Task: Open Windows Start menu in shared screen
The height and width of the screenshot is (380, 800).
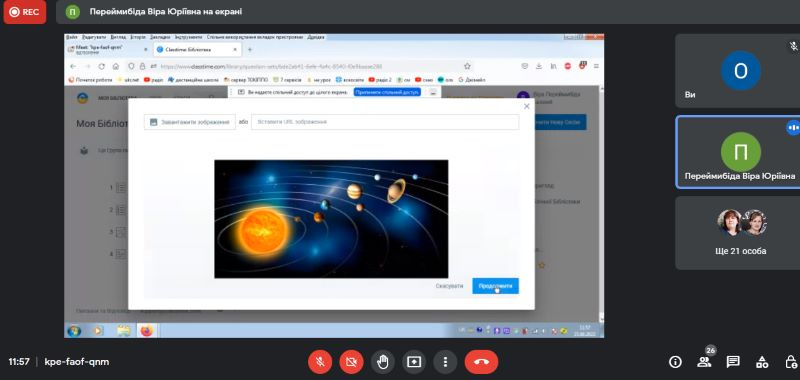Action: [74, 331]
